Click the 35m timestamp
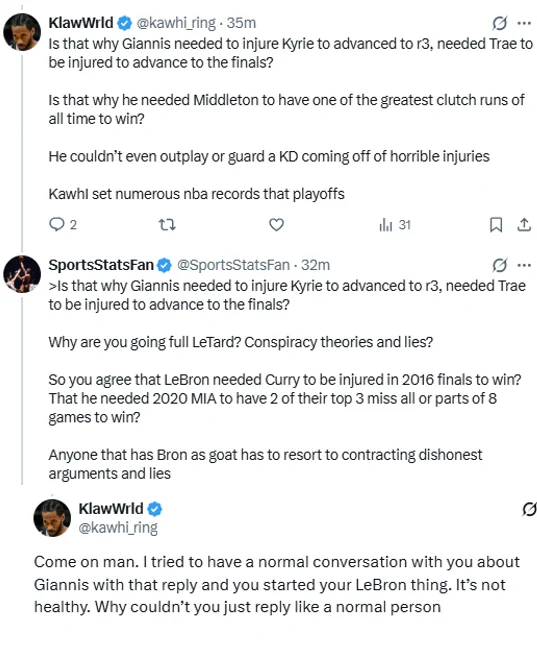Image resolution: width=537 pixels, height=647 pixels. tap(241, 23)
